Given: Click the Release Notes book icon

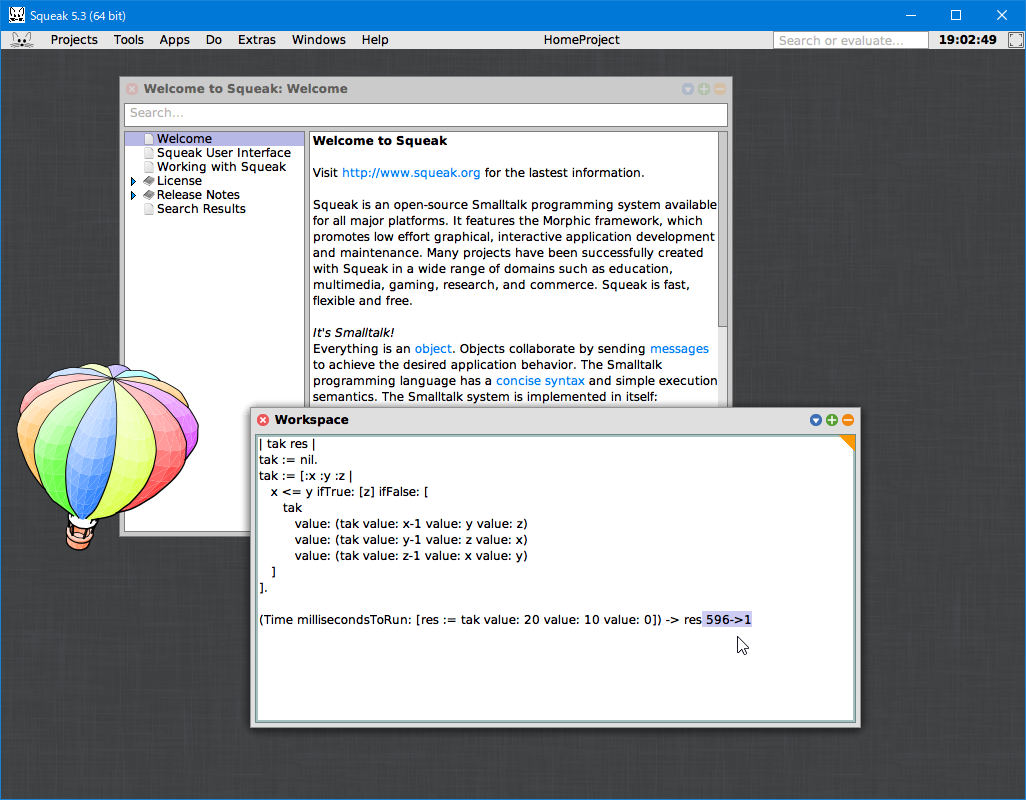Looking at the screenshot, I should 149,195.
